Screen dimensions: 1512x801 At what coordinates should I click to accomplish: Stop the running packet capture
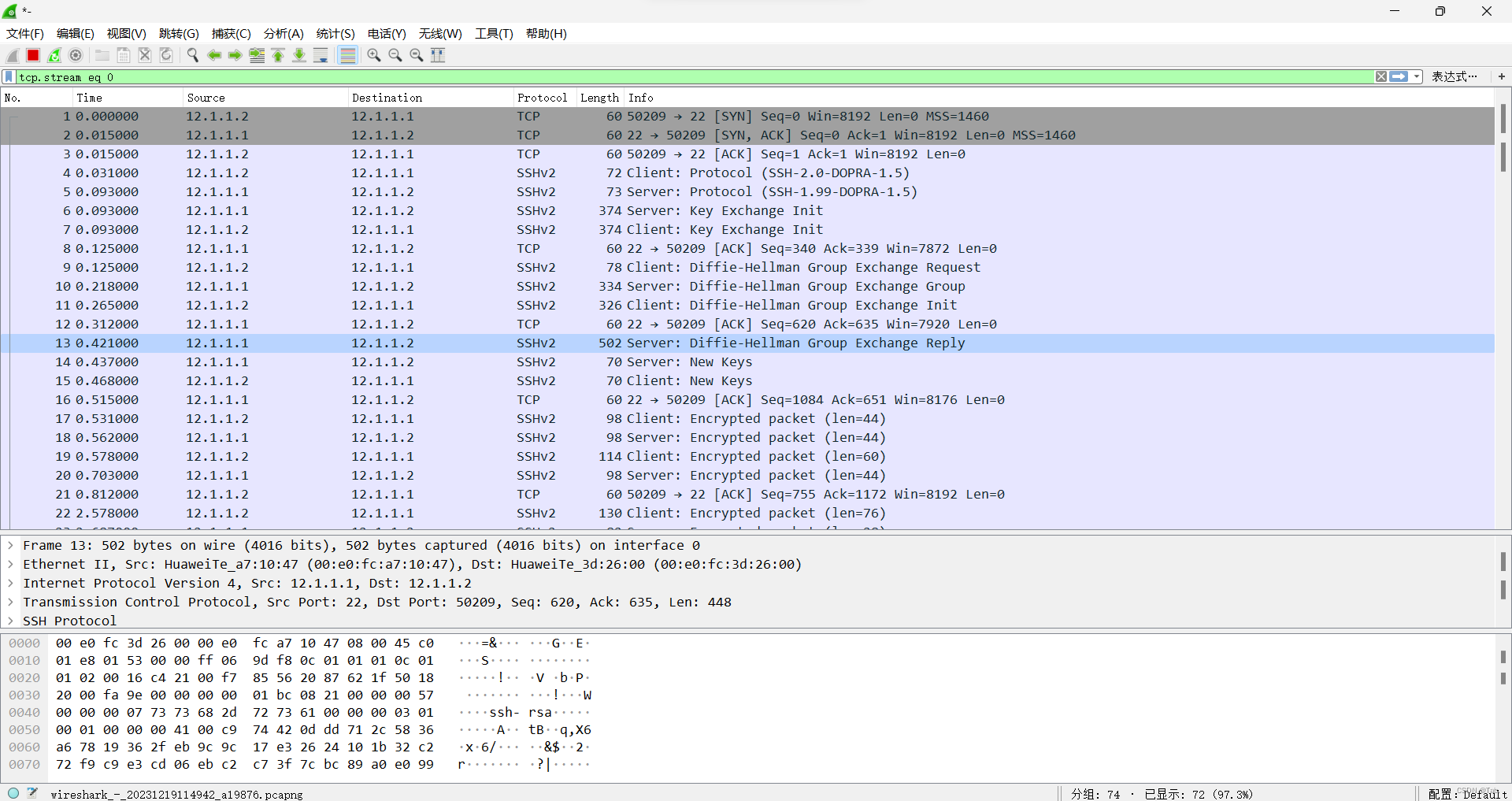33,55
